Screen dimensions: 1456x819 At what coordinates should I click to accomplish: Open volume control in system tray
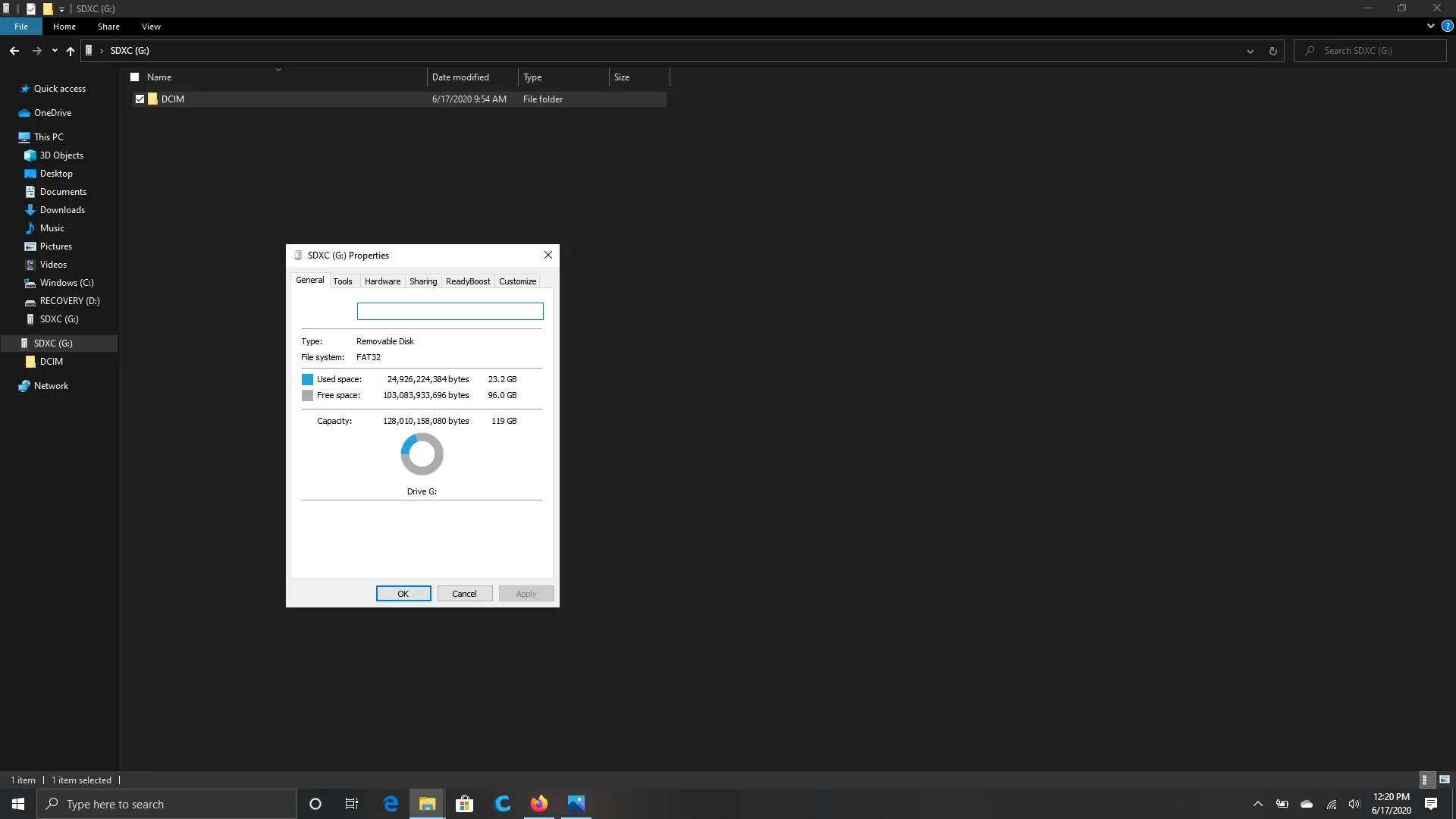pyautogui.click(x=1354, y=804)
